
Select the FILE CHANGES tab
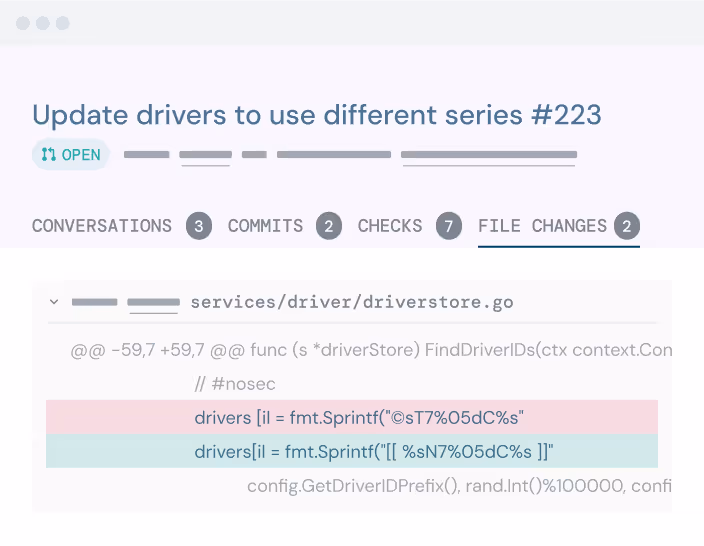tap(542, 226)
